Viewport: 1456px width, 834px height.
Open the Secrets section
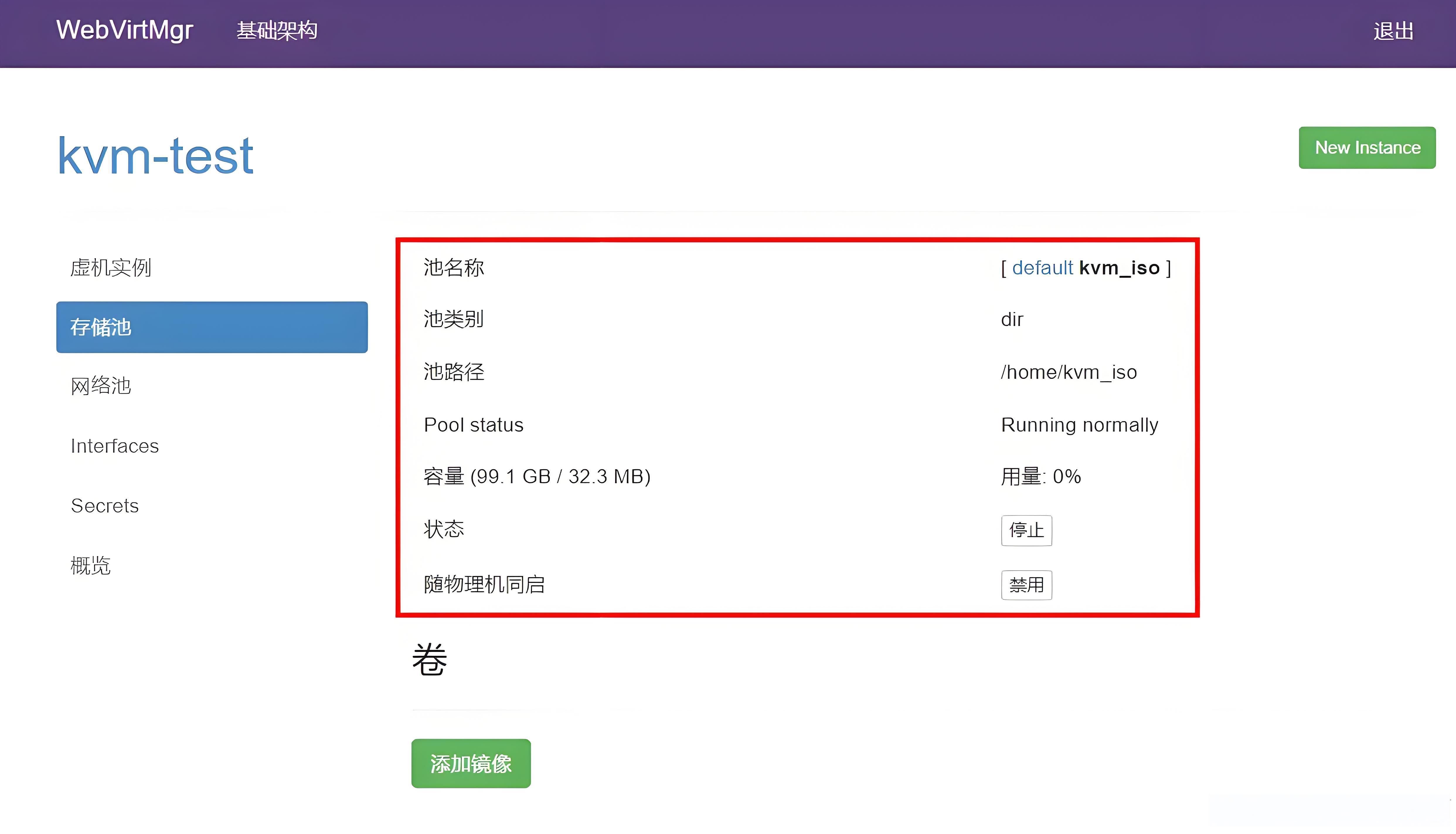click(x=105, y=506)
